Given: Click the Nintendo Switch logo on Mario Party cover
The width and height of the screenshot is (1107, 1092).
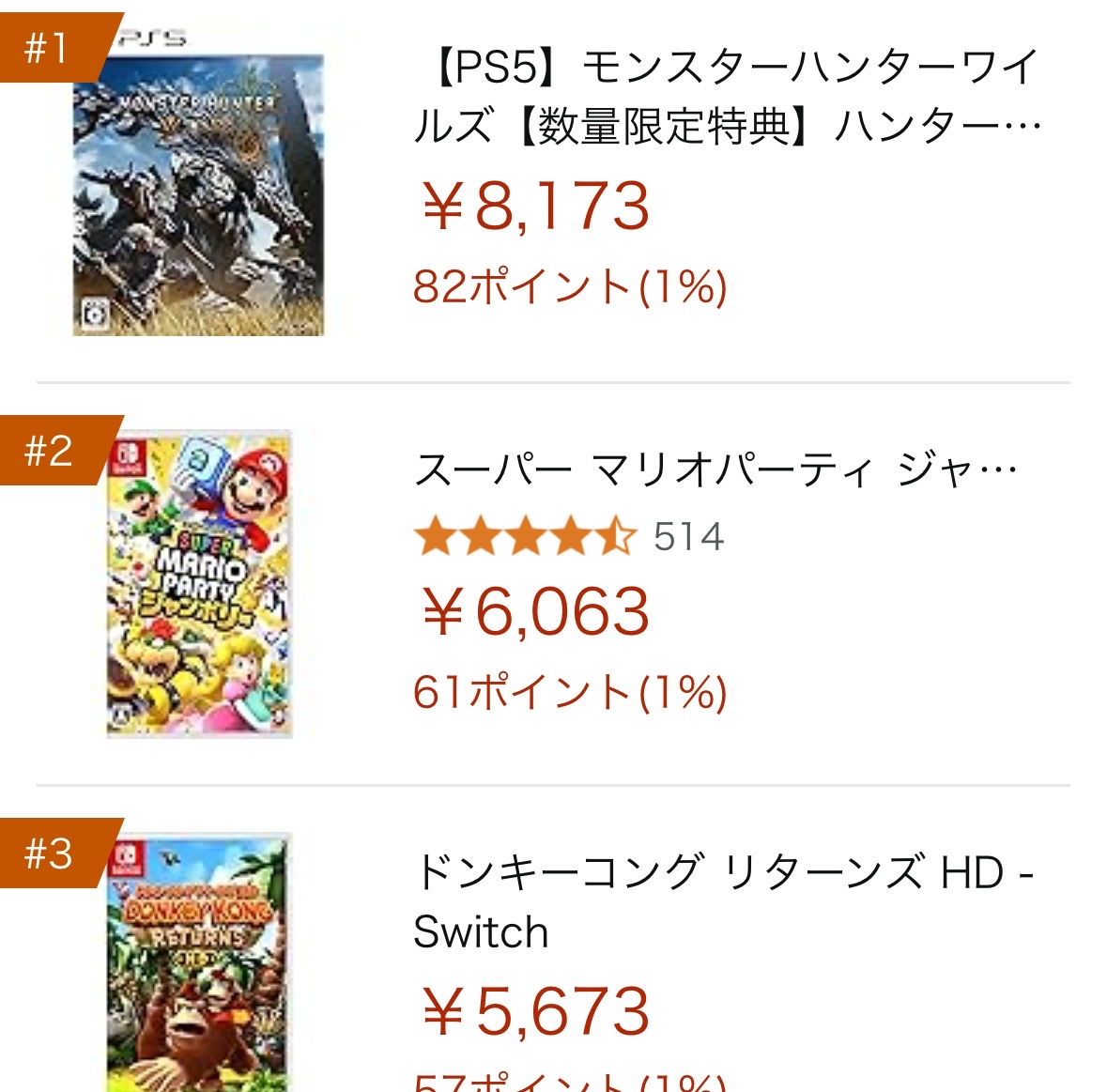Looking at the screenshot, I should 128,456.
